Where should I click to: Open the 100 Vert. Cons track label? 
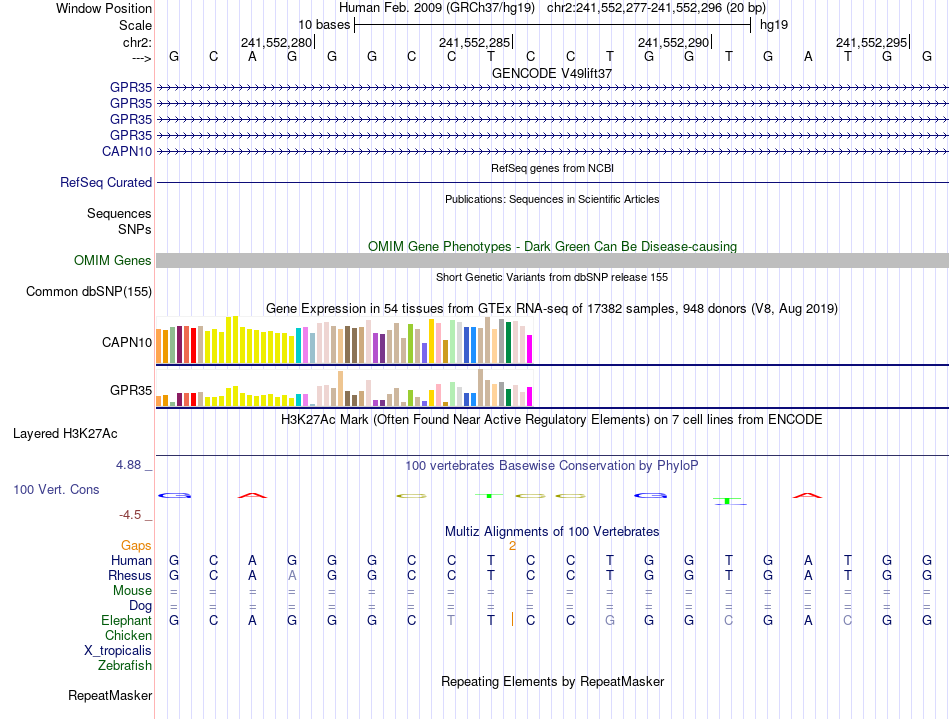(x=56, y=489)
